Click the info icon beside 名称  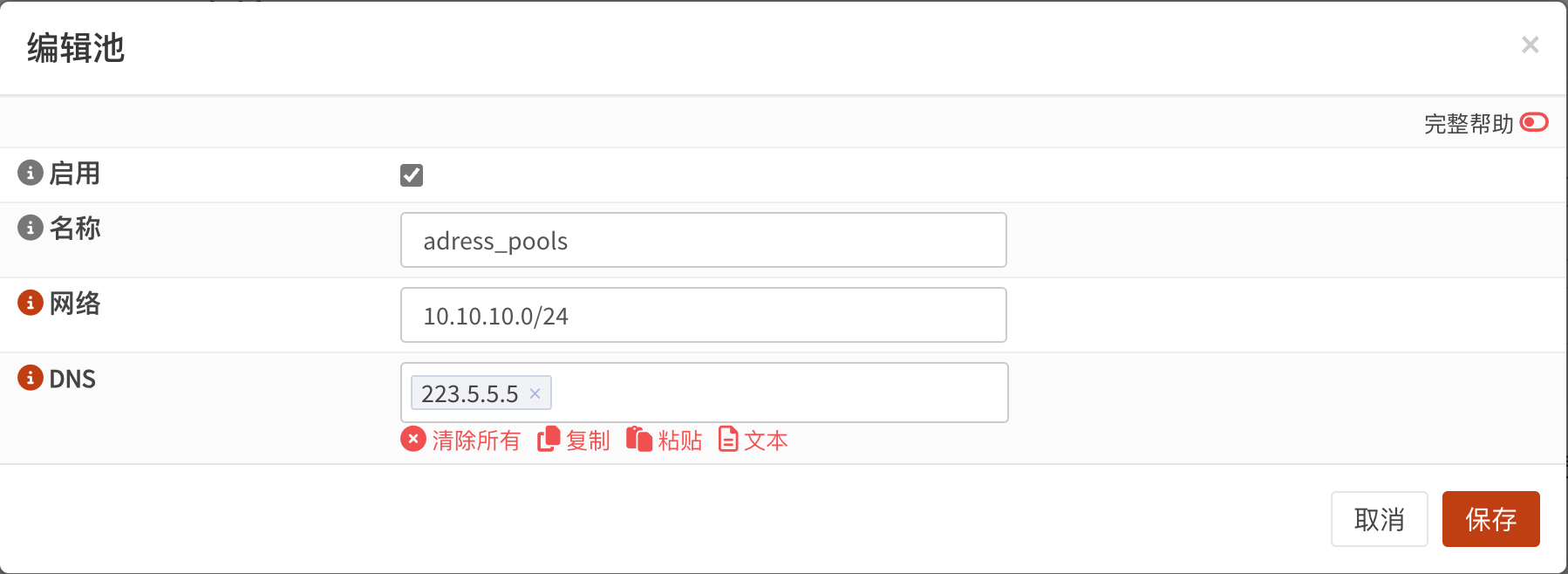[x=31, y=228]
